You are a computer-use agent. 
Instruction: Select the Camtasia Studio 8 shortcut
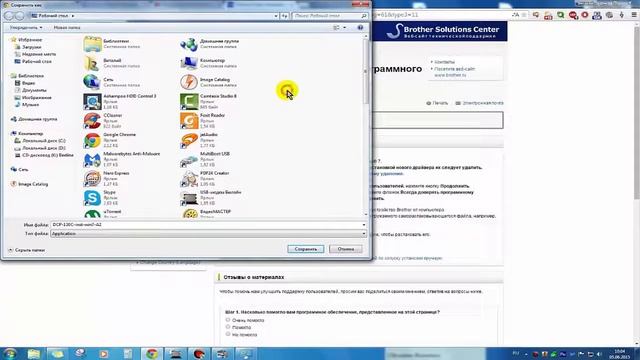(208, 102)
